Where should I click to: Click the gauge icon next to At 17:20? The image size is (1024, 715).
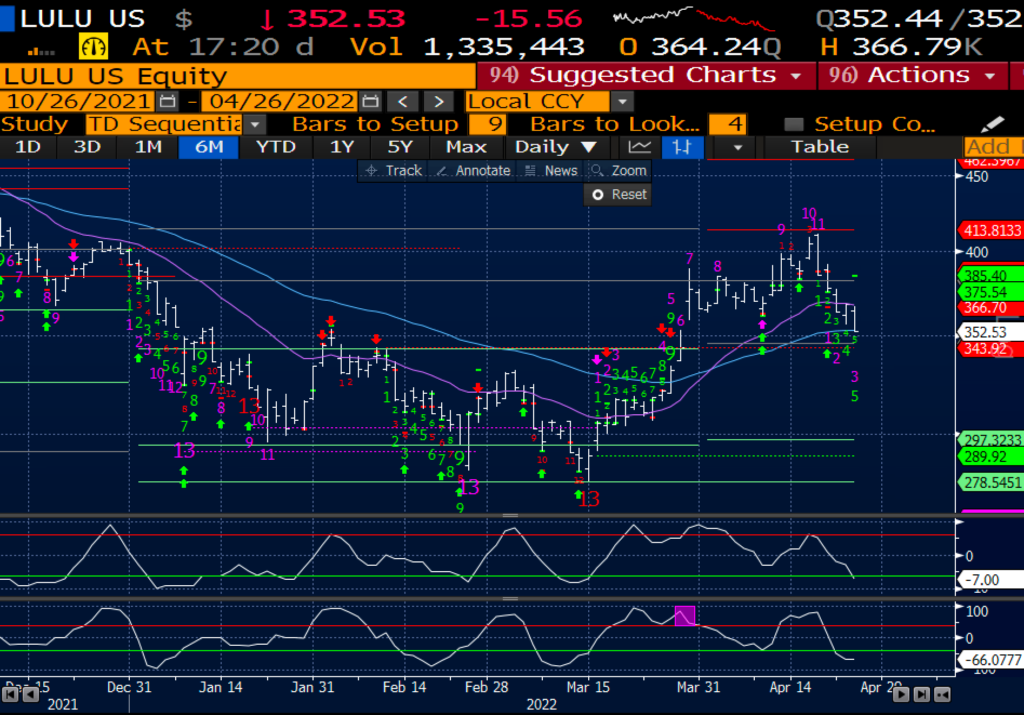pos(93,47)
